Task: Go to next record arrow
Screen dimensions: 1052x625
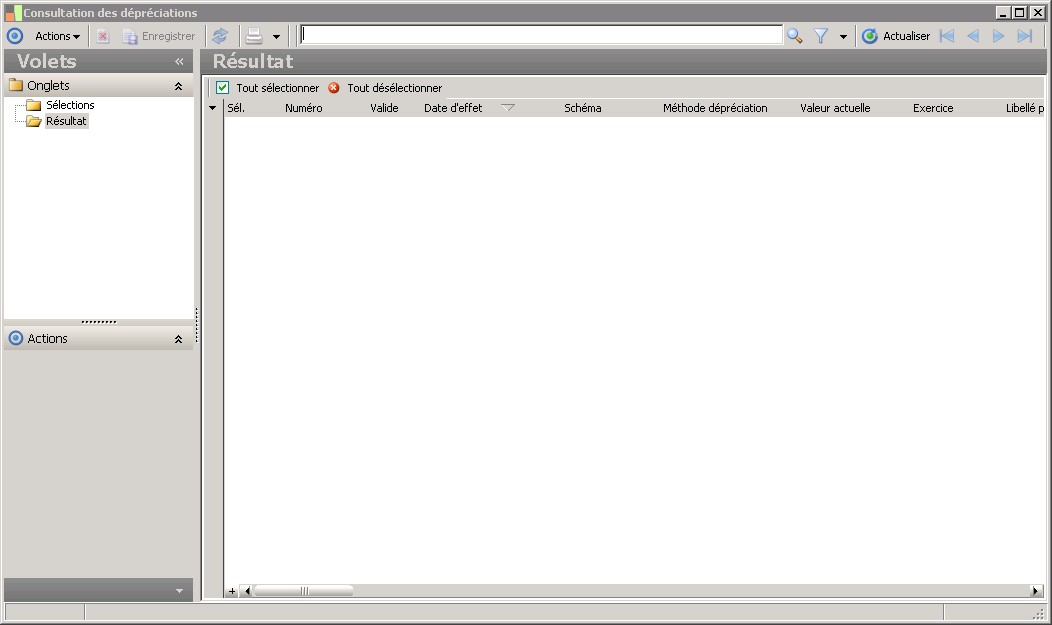Action: pyautogui.click(x=998, y=36)
